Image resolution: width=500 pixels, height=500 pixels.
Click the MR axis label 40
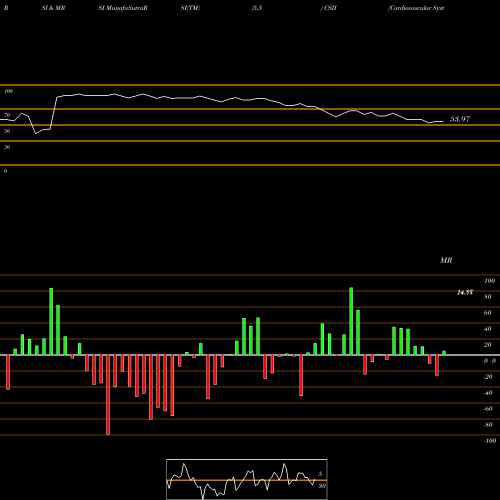click(488, 329)
